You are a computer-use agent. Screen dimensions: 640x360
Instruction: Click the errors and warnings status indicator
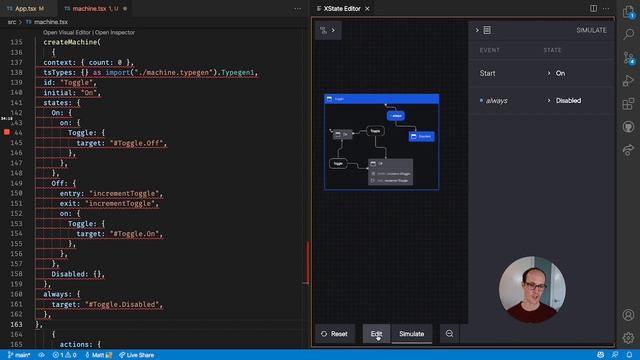click(x=64, y=355)
